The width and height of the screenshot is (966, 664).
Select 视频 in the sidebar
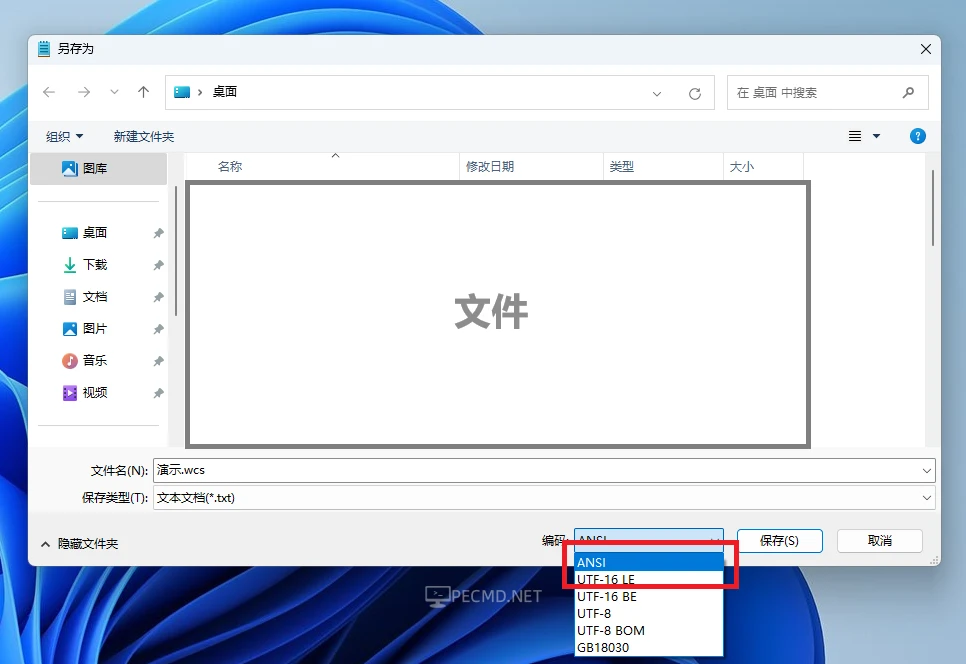(99, 393)
